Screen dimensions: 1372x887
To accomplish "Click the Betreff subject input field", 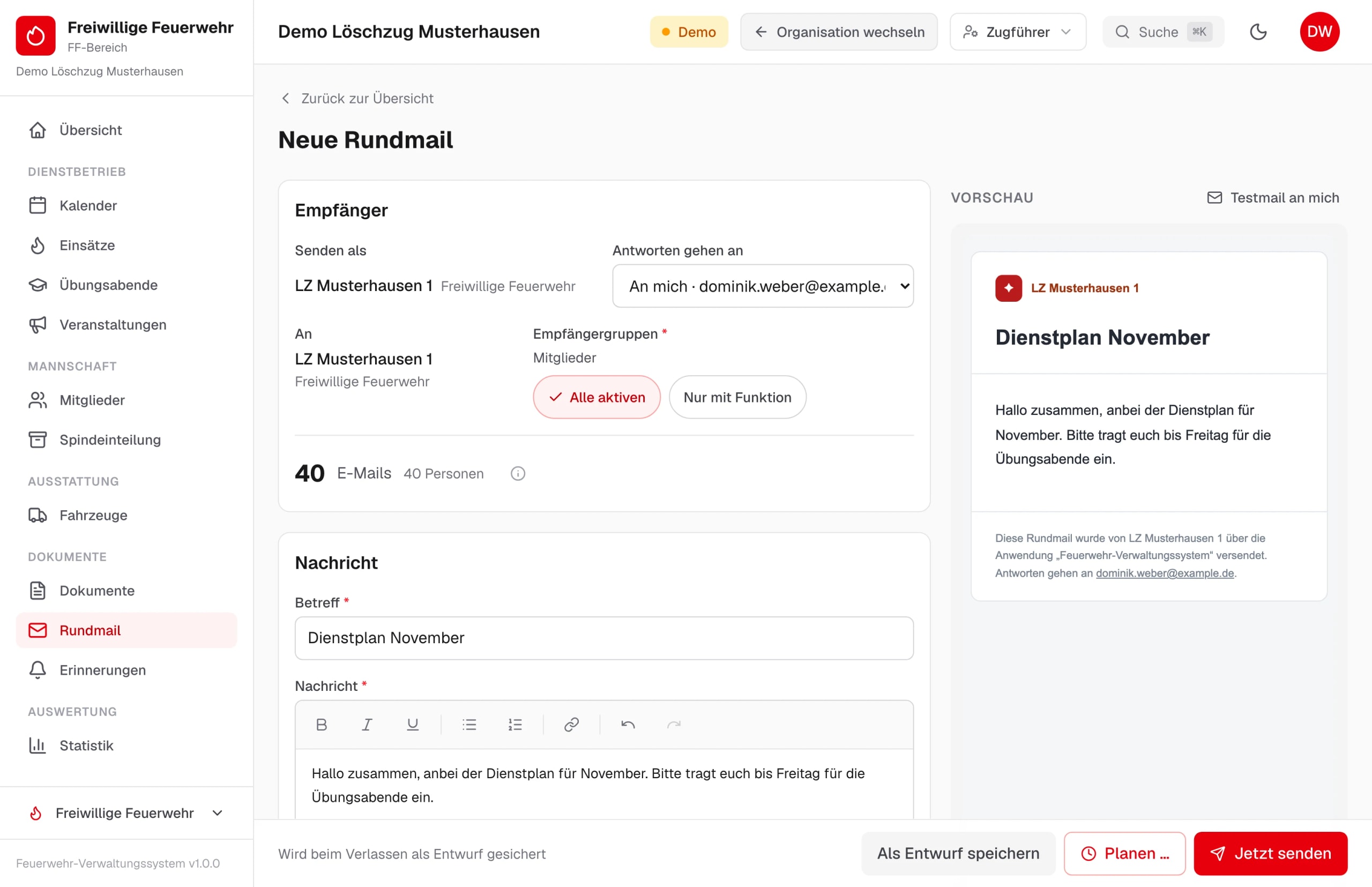I will 603,638.
